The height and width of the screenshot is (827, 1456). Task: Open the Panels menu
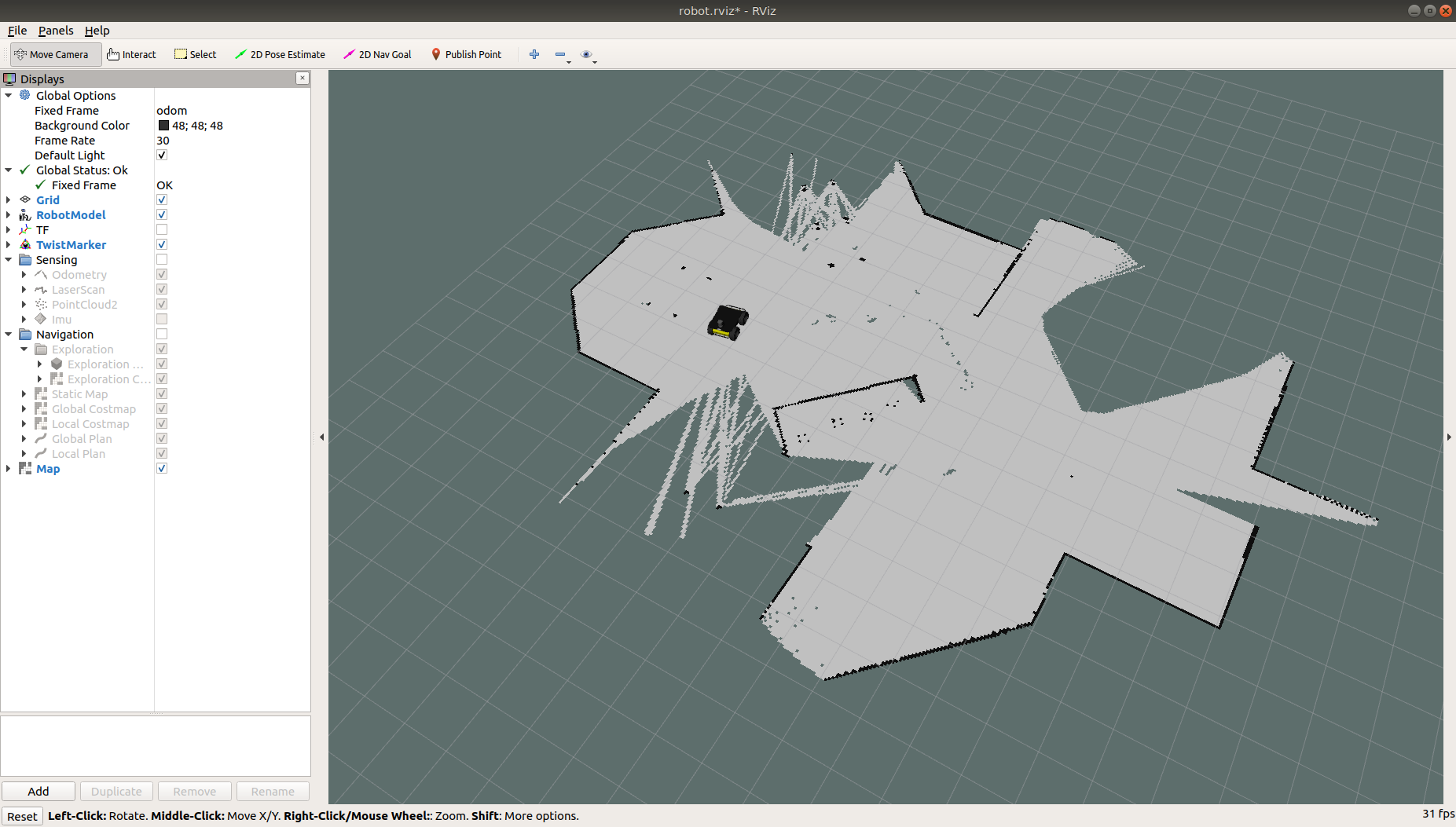(56, 31)
